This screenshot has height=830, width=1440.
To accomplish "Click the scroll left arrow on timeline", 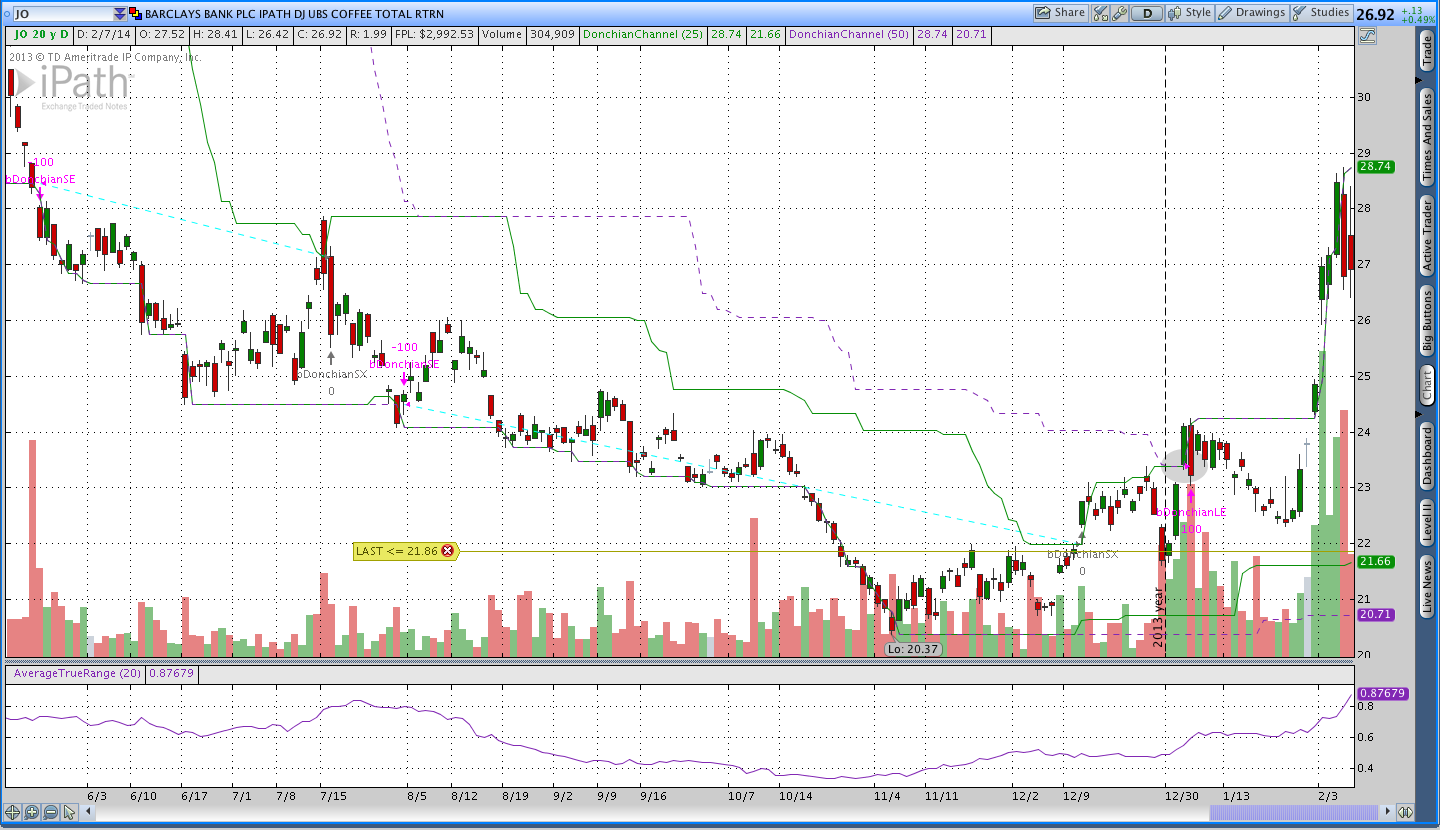I will (x=88, y=812).
